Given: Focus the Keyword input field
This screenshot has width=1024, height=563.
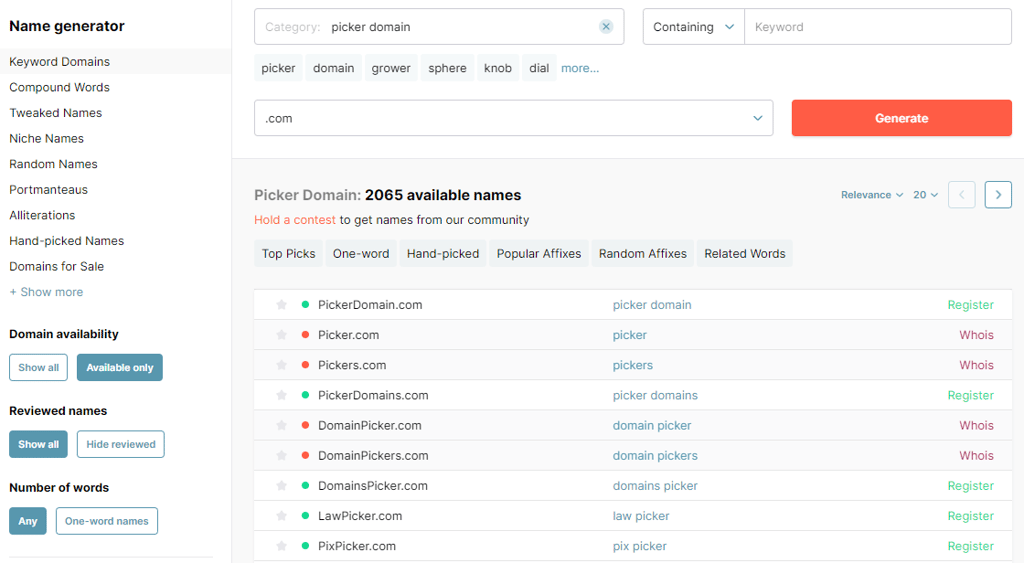Looking at the screenshot, I should (878, 27).
